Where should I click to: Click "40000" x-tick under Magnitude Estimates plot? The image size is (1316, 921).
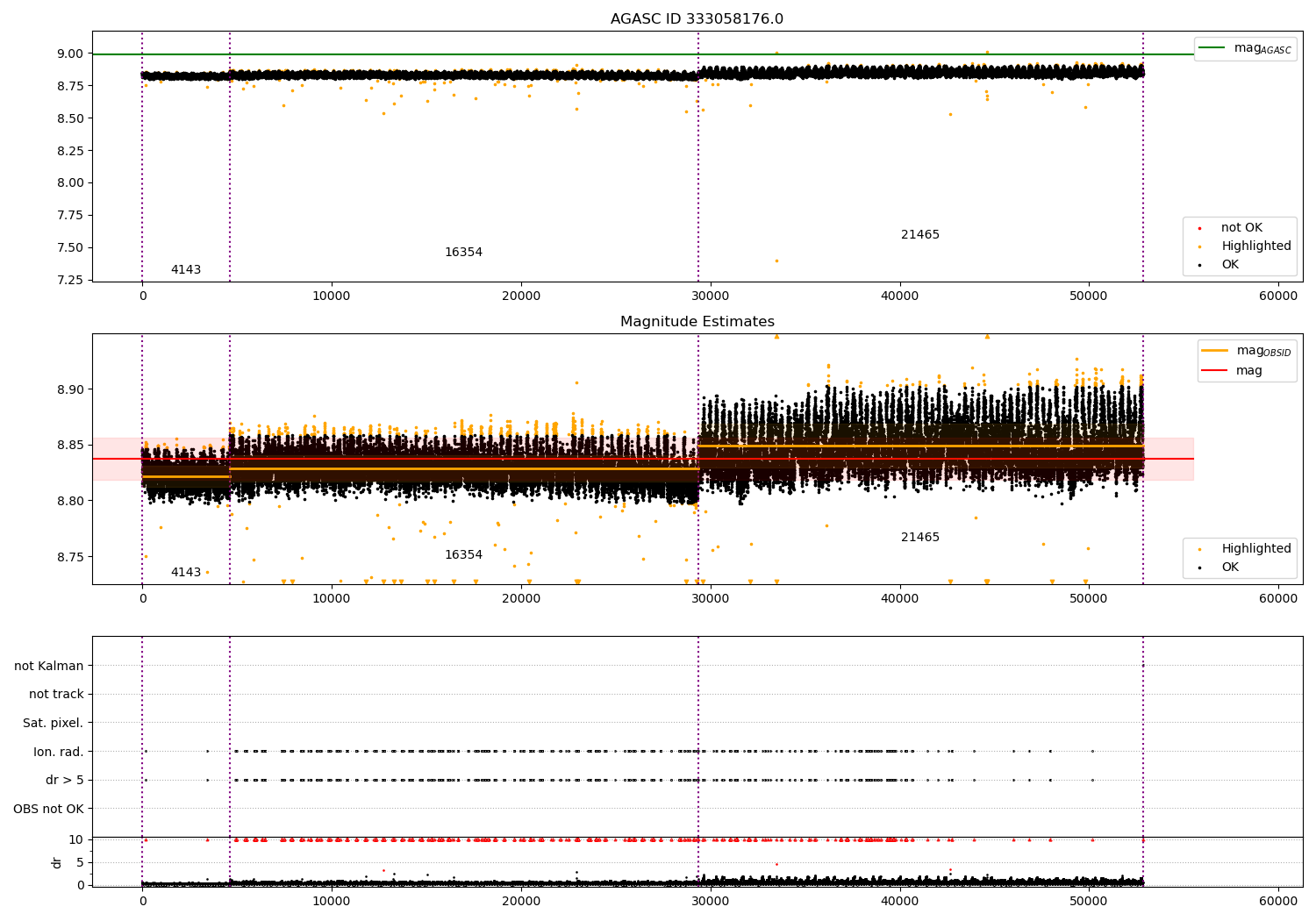click(x=900, y=599)
